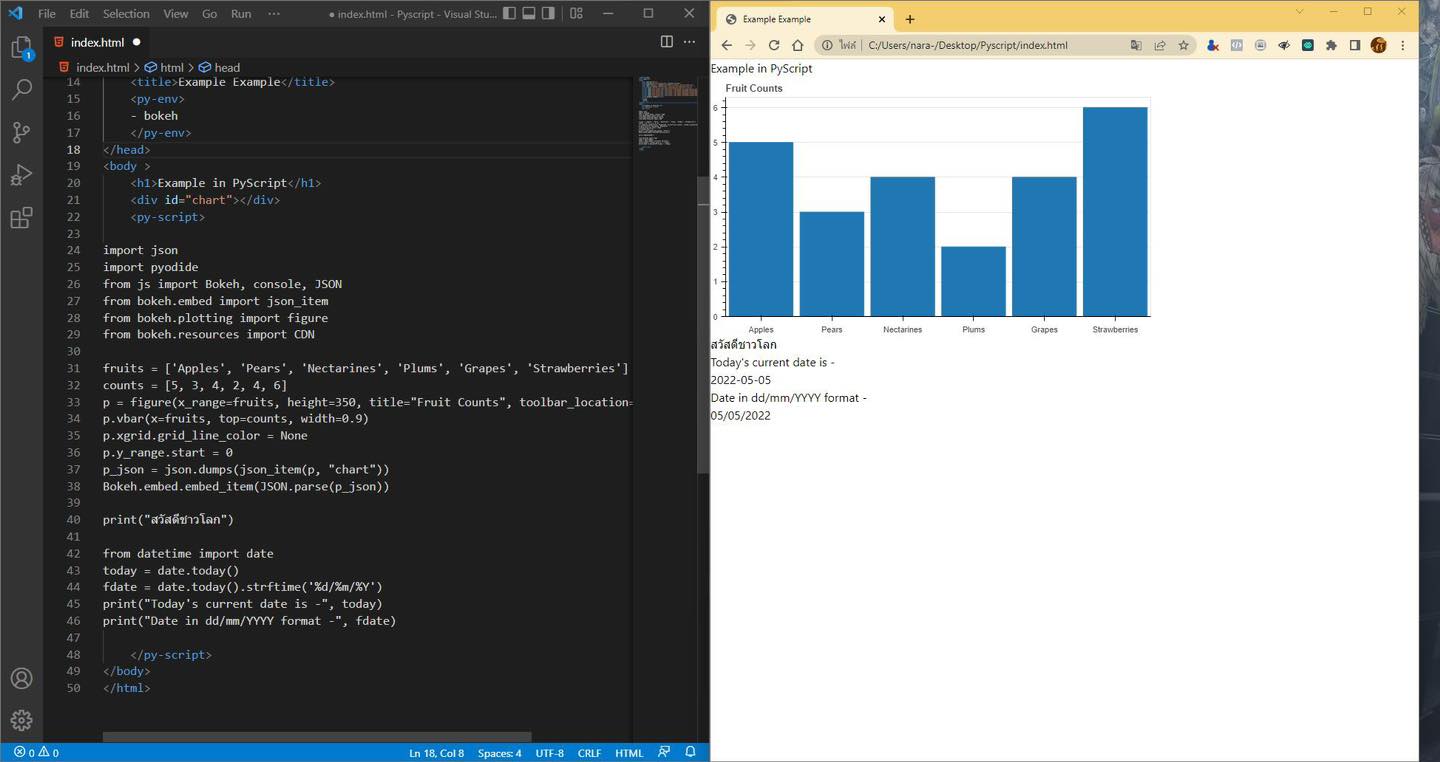Click the unsaved dot on index.html tab

136,42
